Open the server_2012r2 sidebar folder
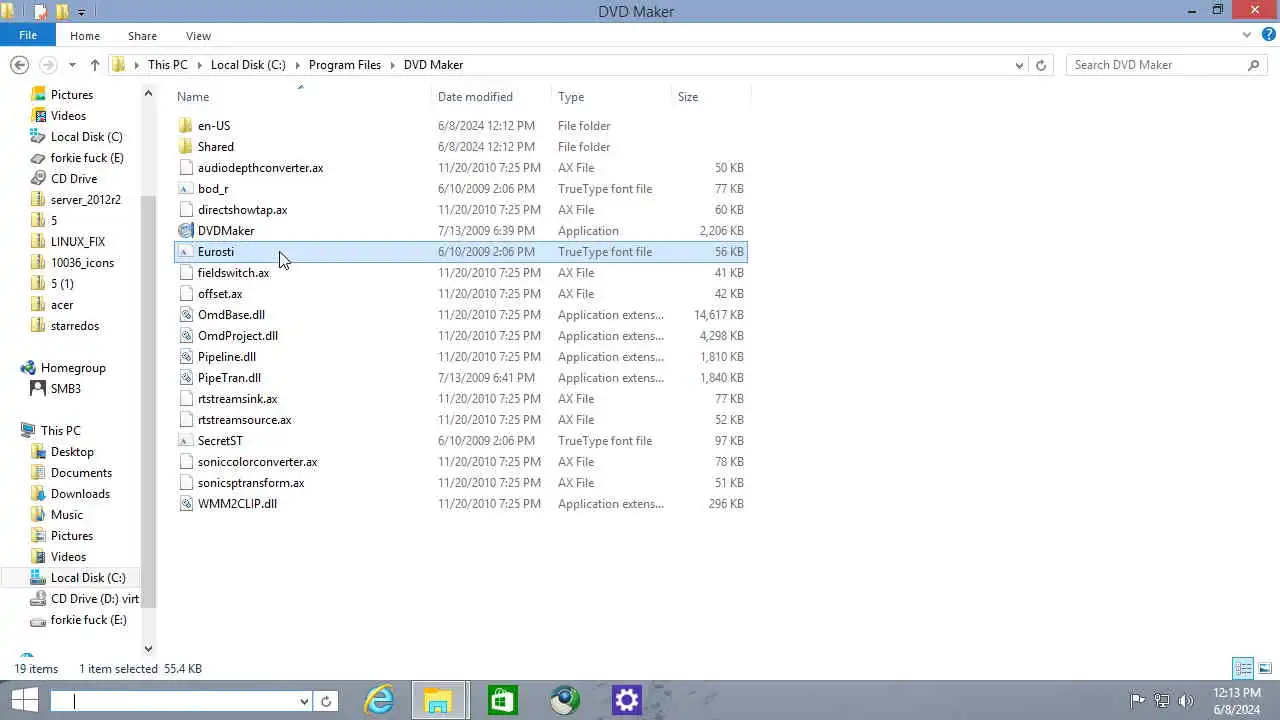The width and height of the screenshot is (1280, 720). point(76,200)
